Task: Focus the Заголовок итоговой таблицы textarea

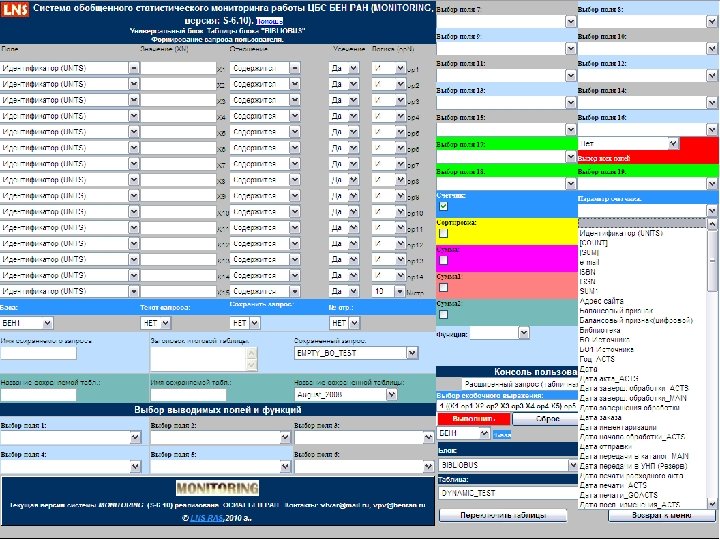Action: [203, 359]
